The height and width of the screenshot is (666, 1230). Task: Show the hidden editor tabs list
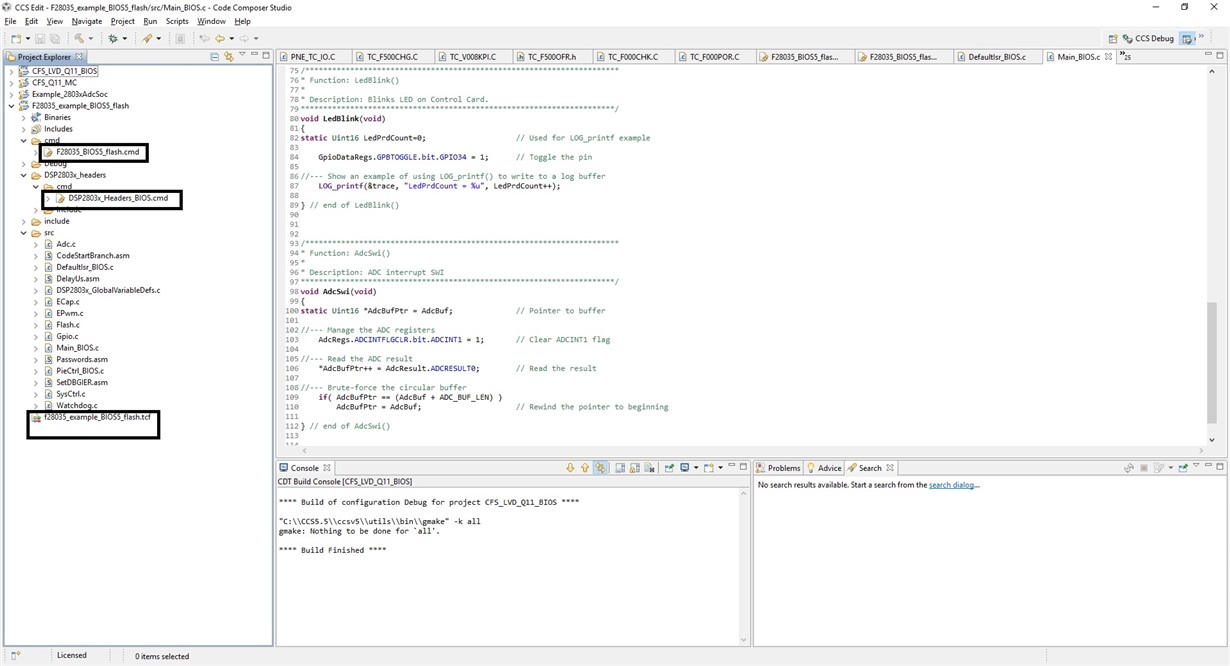(1127, 57)
